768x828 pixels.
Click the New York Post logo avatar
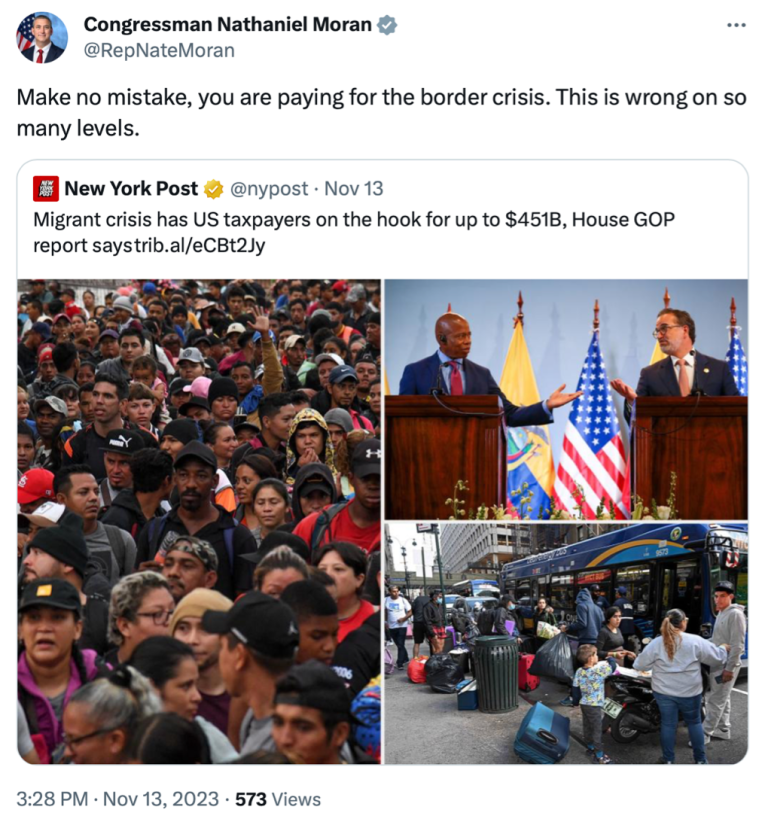(x=45, y=189)
